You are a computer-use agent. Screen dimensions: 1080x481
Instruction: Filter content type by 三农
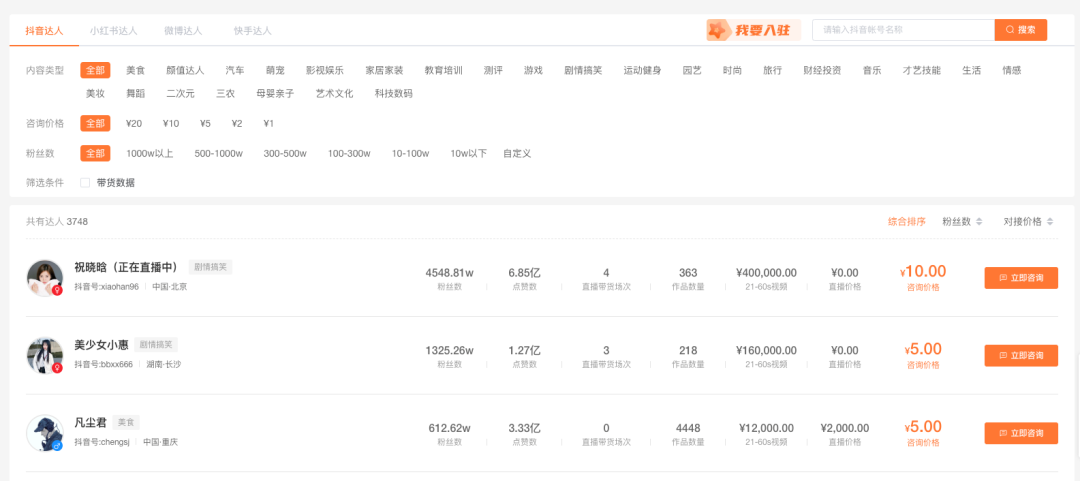click(x=225, y=94)
